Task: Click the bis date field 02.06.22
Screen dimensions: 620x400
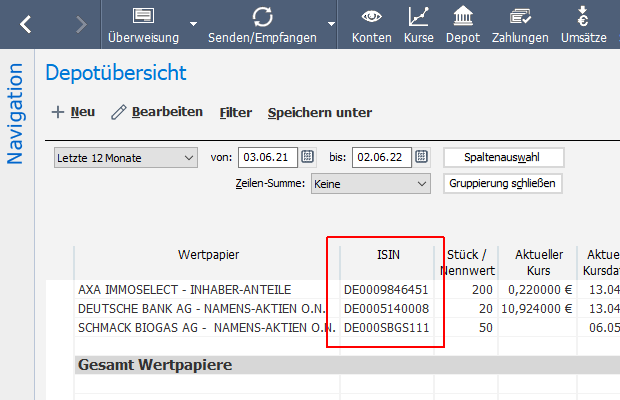Action: 382,157
